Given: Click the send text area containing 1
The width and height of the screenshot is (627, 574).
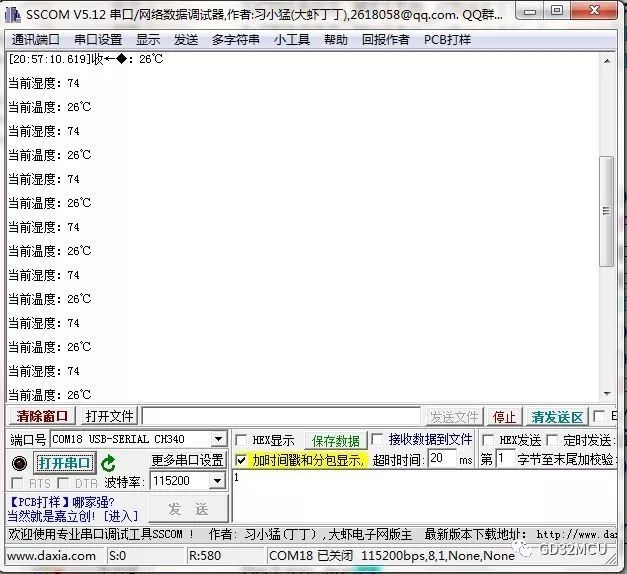Looking at the screenshot, I should [424, 496].
